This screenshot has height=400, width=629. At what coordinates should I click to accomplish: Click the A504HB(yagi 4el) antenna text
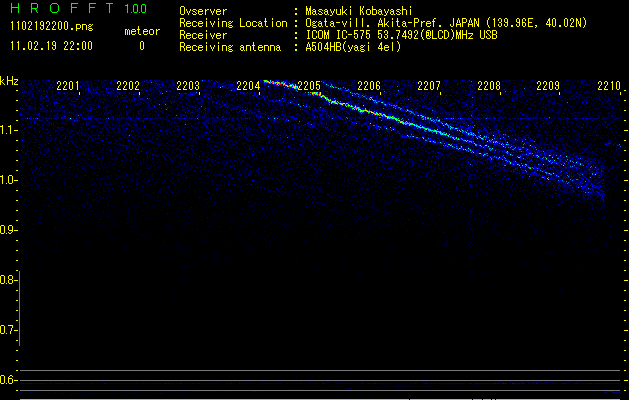pos(353,47)
